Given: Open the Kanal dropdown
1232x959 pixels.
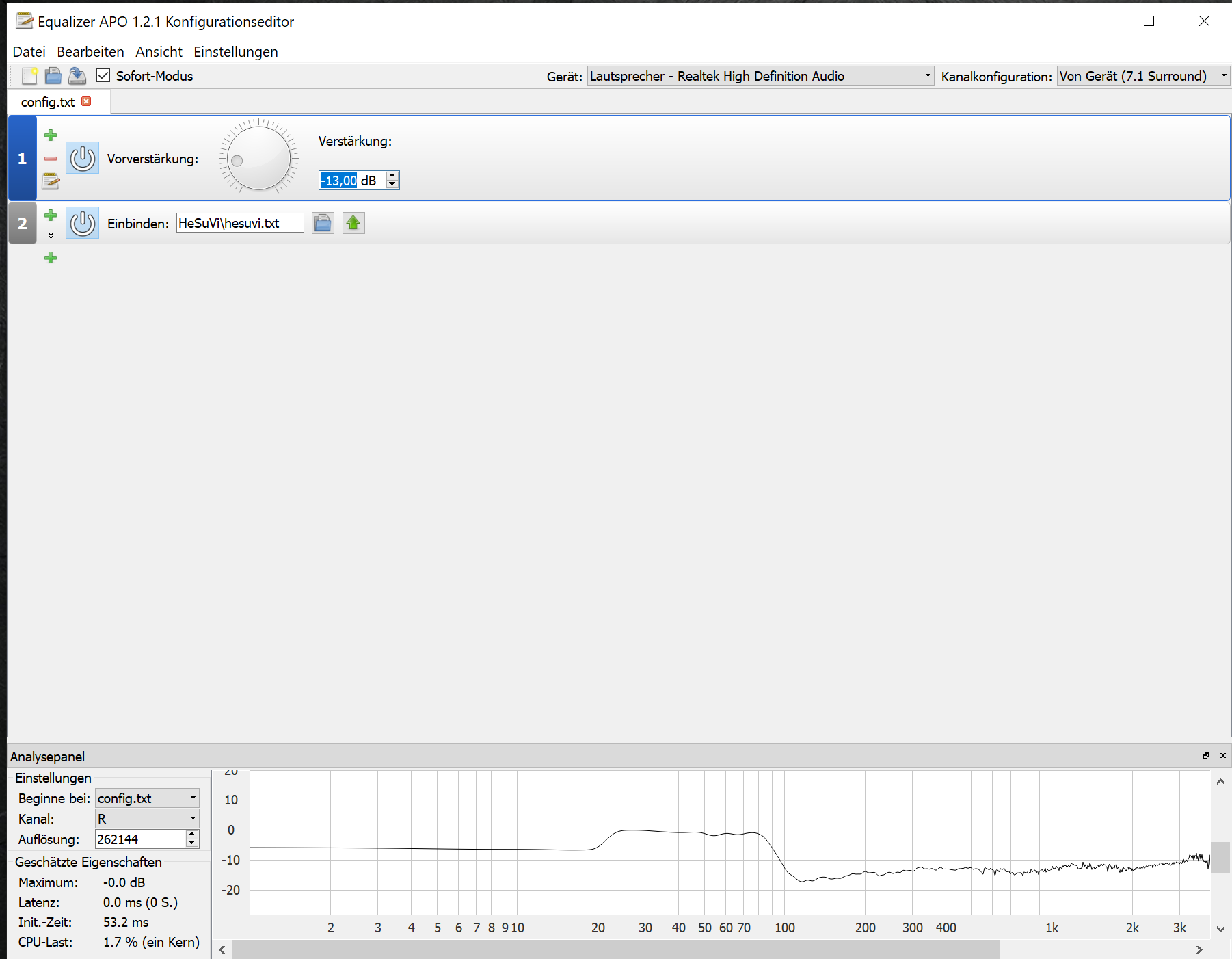Looking at the screenshot, I should pos(147,819).
